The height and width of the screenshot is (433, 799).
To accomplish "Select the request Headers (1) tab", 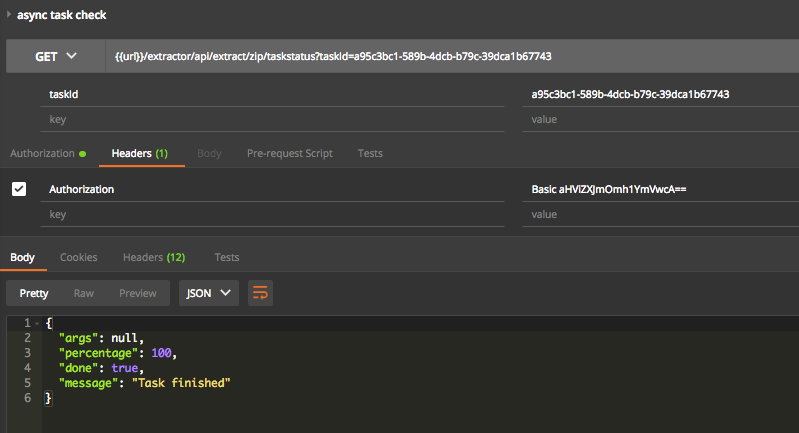I will click(x=139, y=153).
